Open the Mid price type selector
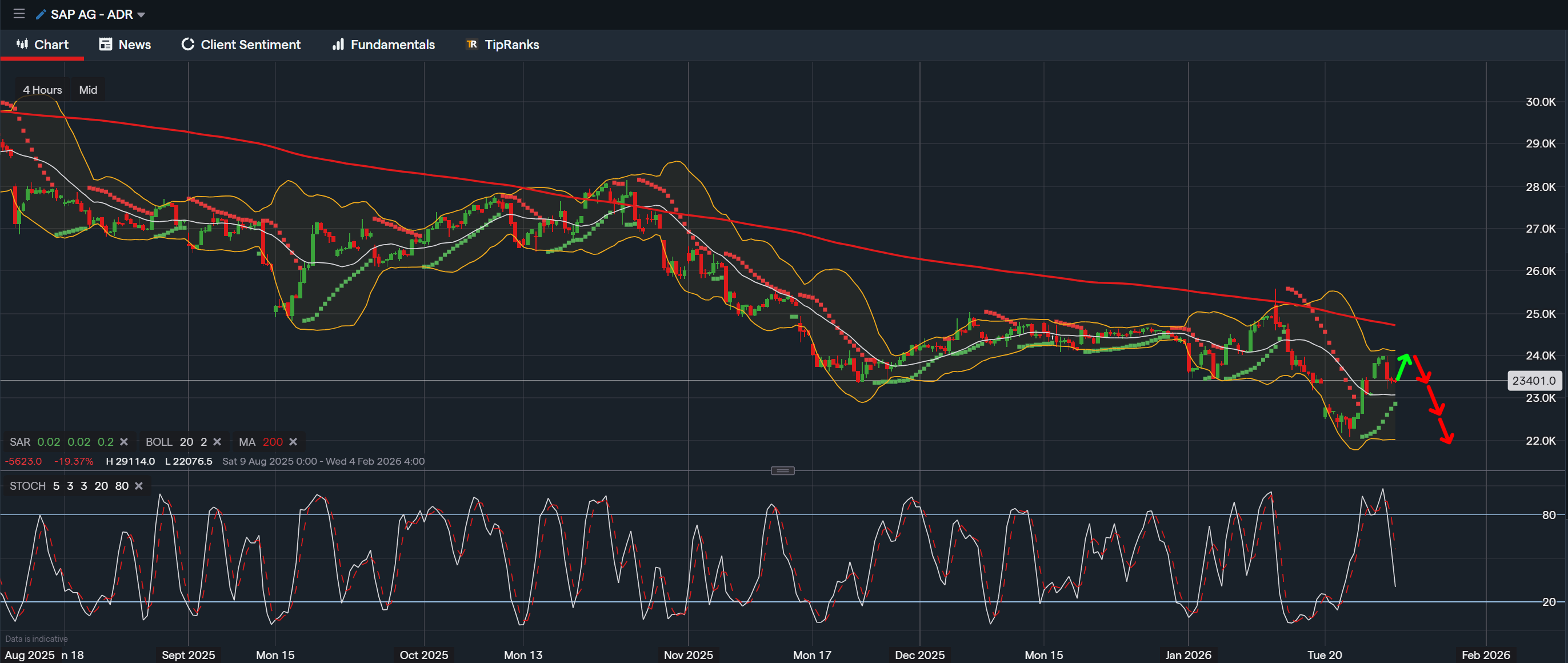 click(87, 90)
